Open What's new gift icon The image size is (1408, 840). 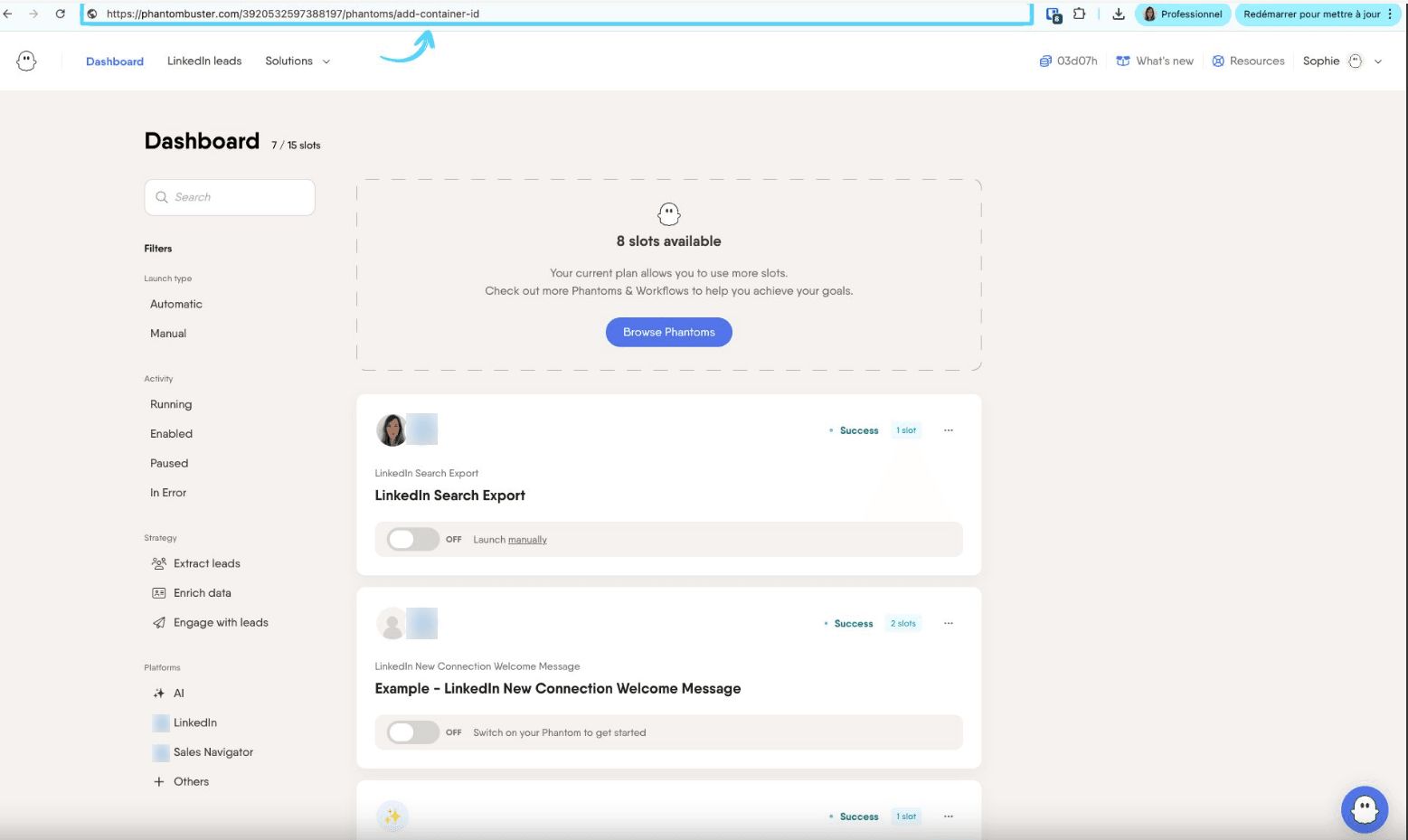point(1123,61)
